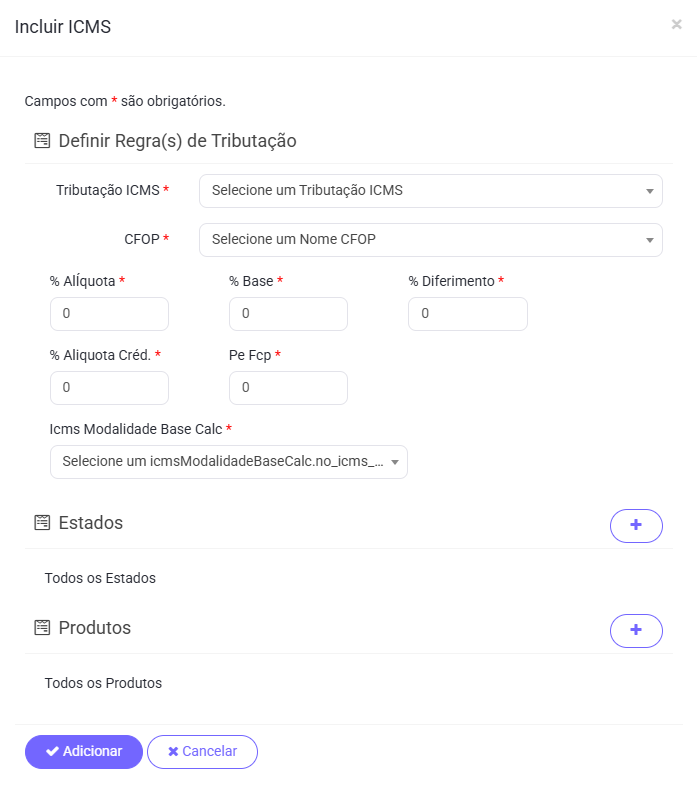Click the Estados section icon
The width and height of the screenshot is (697, 794).
pos(42,523)
